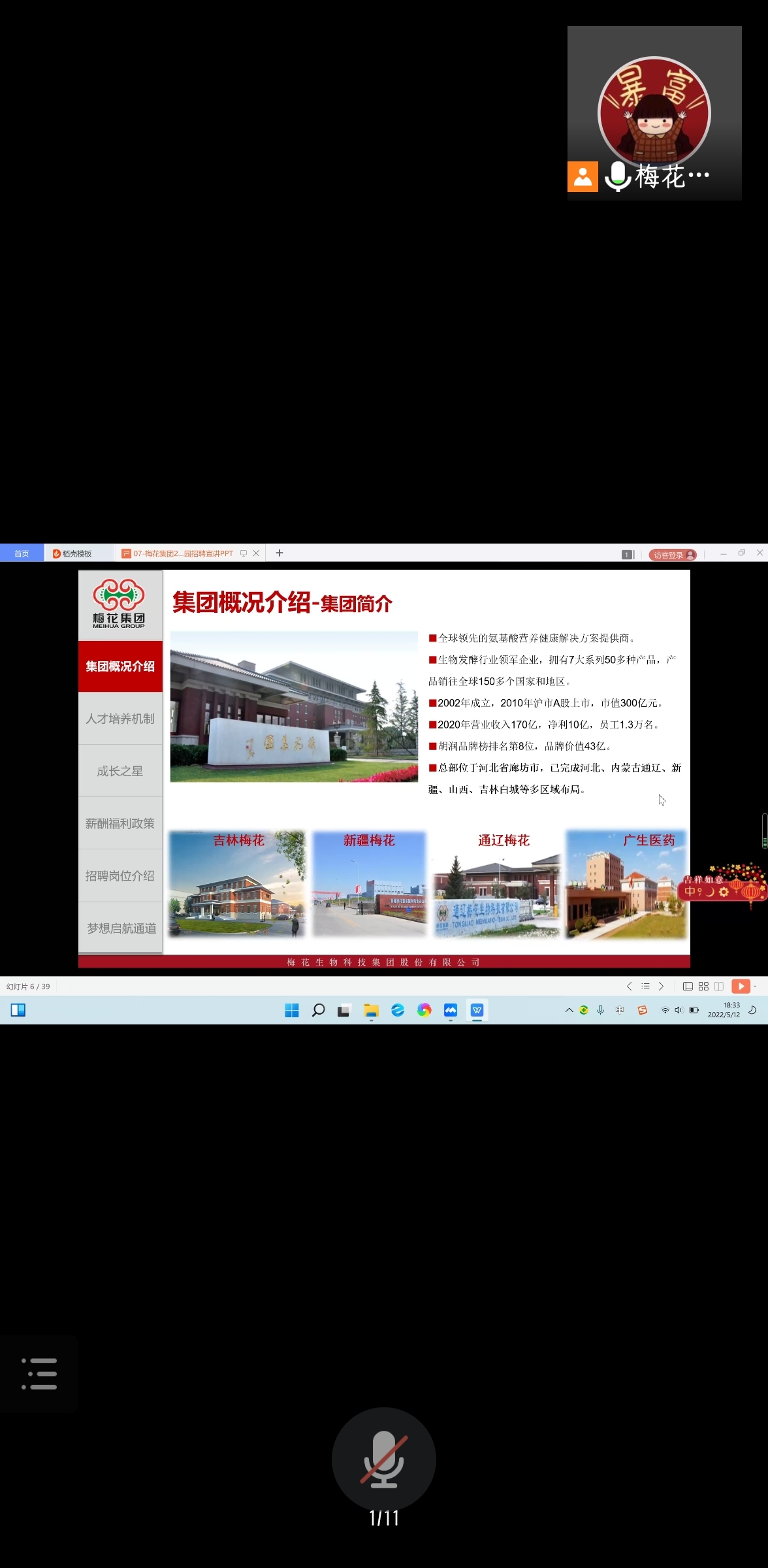
Task: Go to next slide arrow
Action: coord(661,987)
